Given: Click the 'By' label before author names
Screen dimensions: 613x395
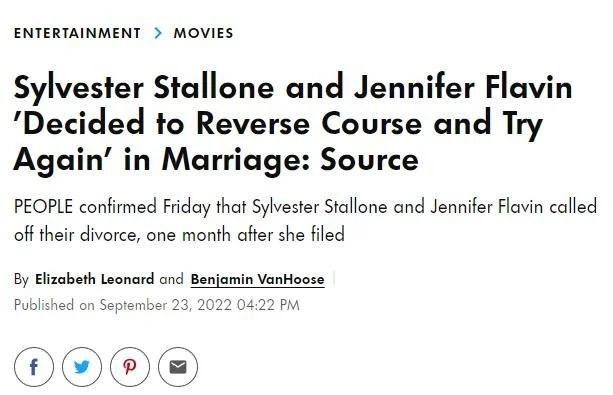Looking at the screenshot, I should pyautogui.click(x=22, y=280).
